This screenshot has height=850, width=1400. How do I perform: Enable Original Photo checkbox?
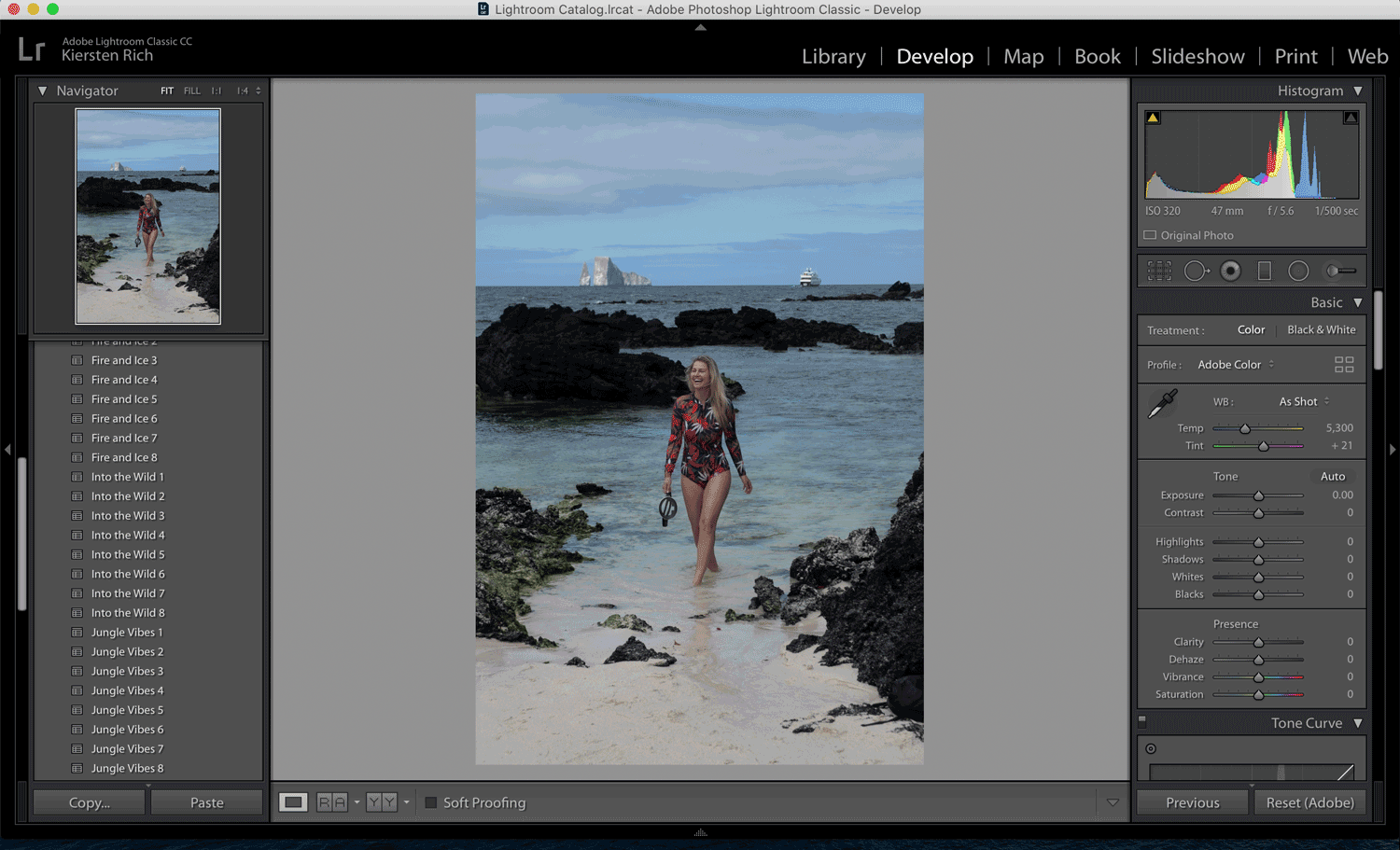tap(1150, 235)
